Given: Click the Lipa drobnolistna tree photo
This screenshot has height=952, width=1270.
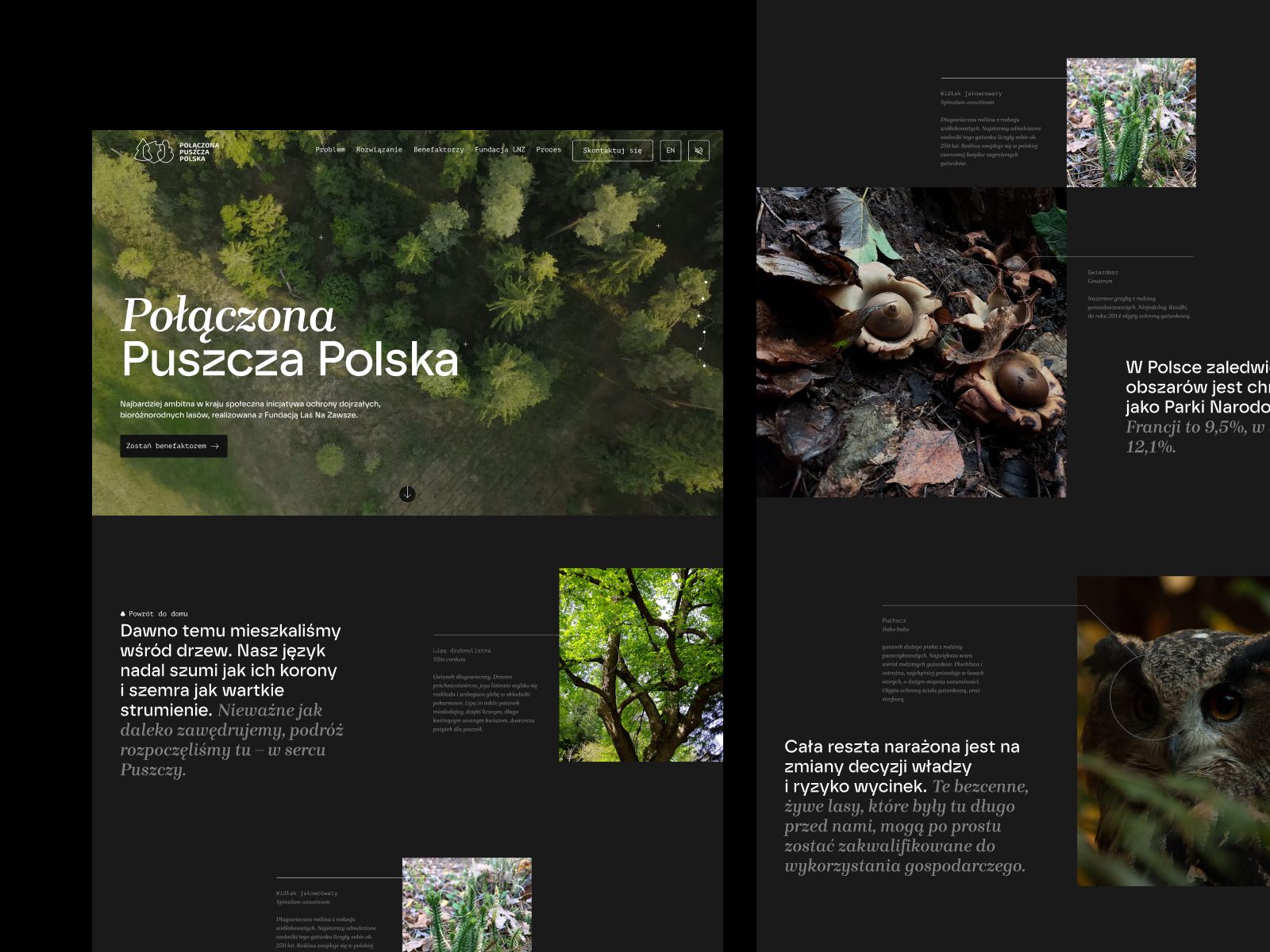Looking at the screenshot, I should tap(641, 665).
